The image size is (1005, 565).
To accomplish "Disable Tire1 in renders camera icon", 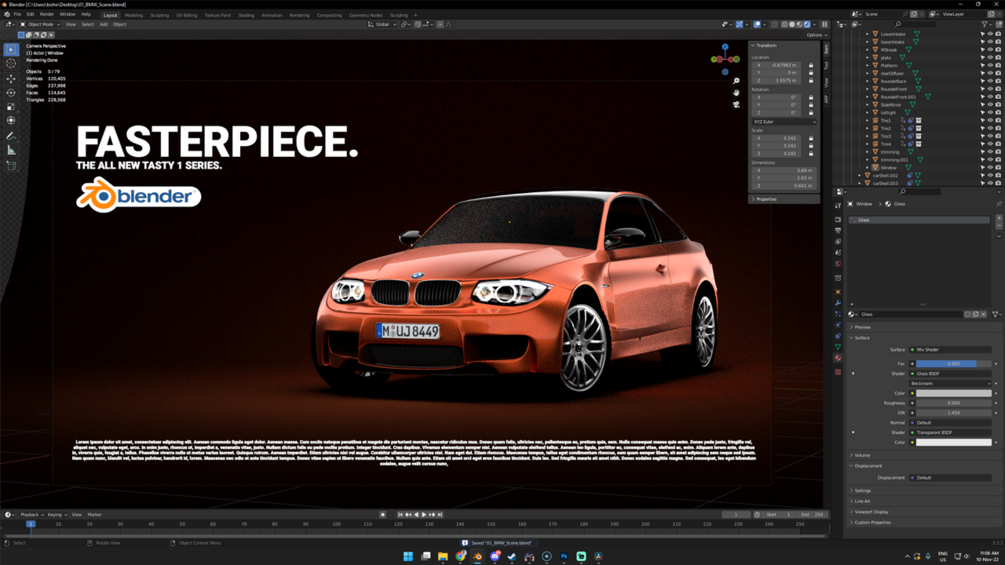I will pyautogui.click(x=998, y=120).
